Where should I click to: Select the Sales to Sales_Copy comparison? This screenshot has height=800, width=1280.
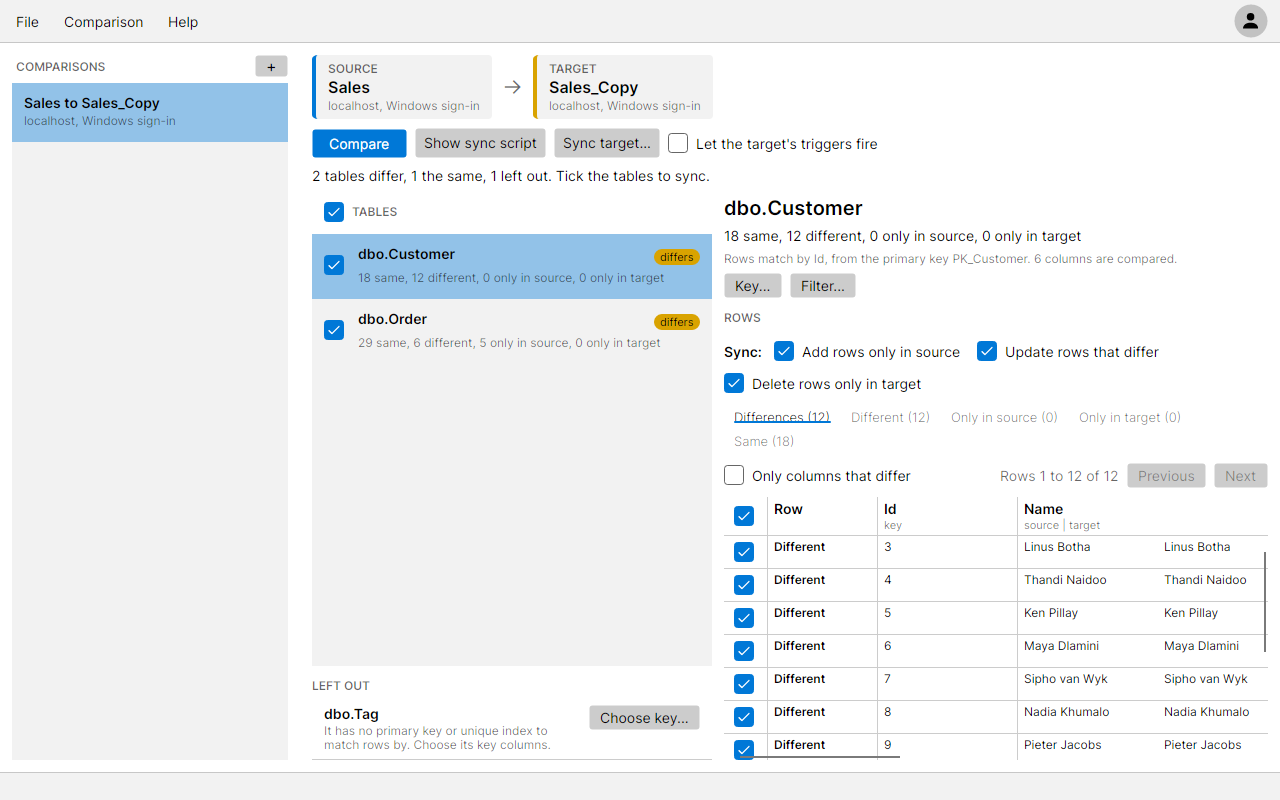click(150, 112)
